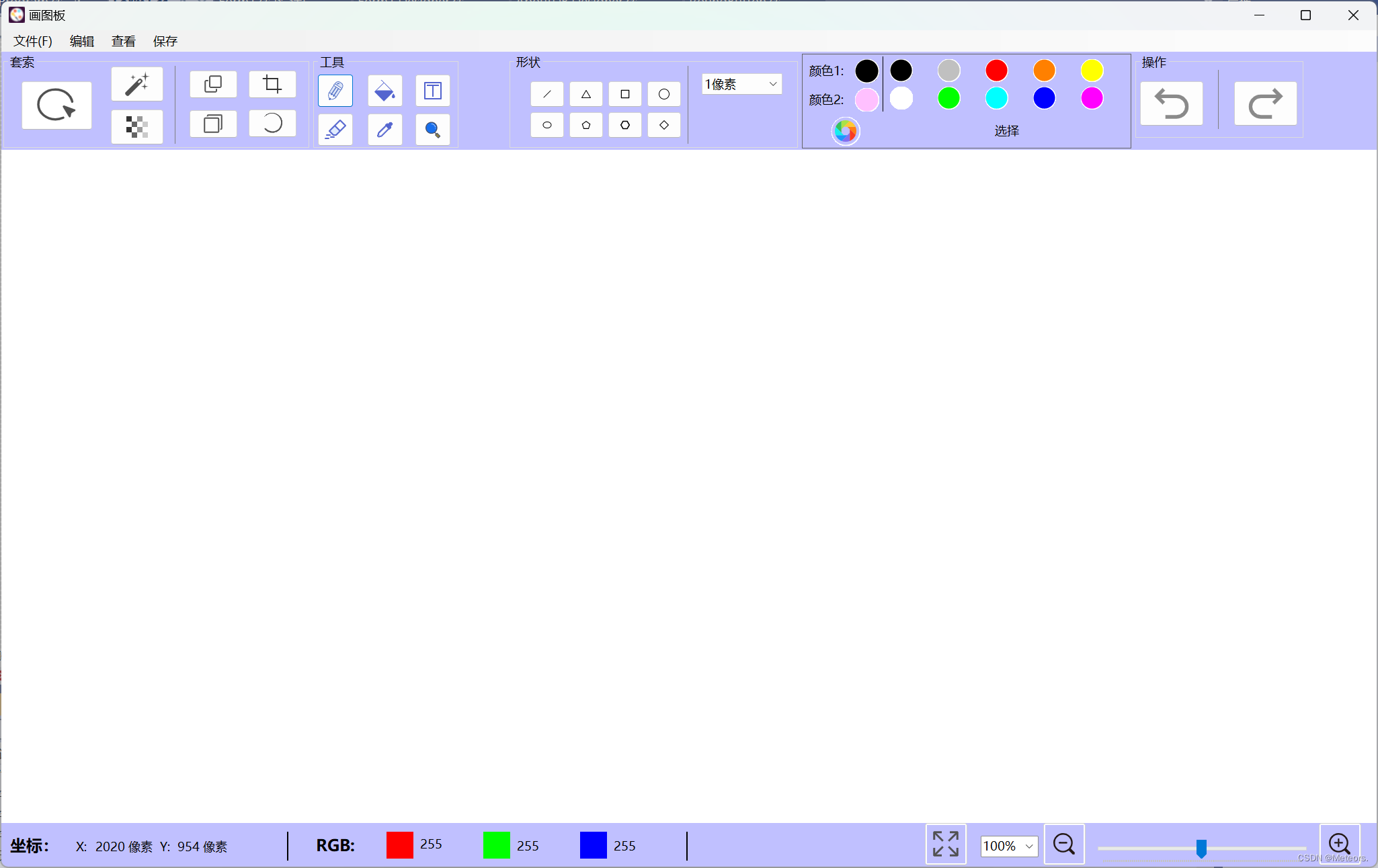Click the white drawing canvas
The height and width of the screenshot is (868, 1378).
689,486
